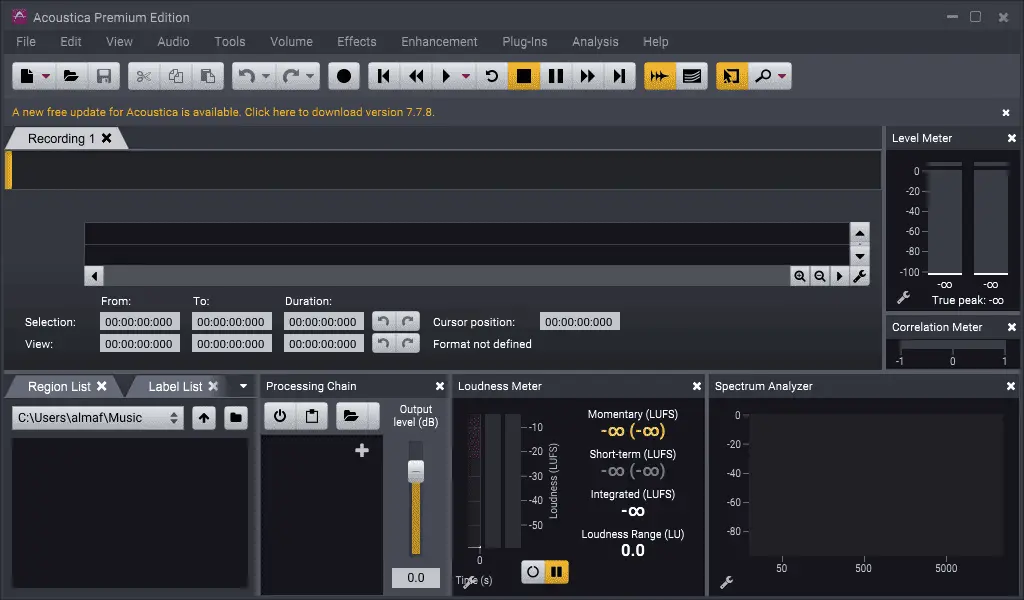This screenshot has width=1024, height=600.
Task: Toggle the waveform view mode
Action: coord(660,76)
